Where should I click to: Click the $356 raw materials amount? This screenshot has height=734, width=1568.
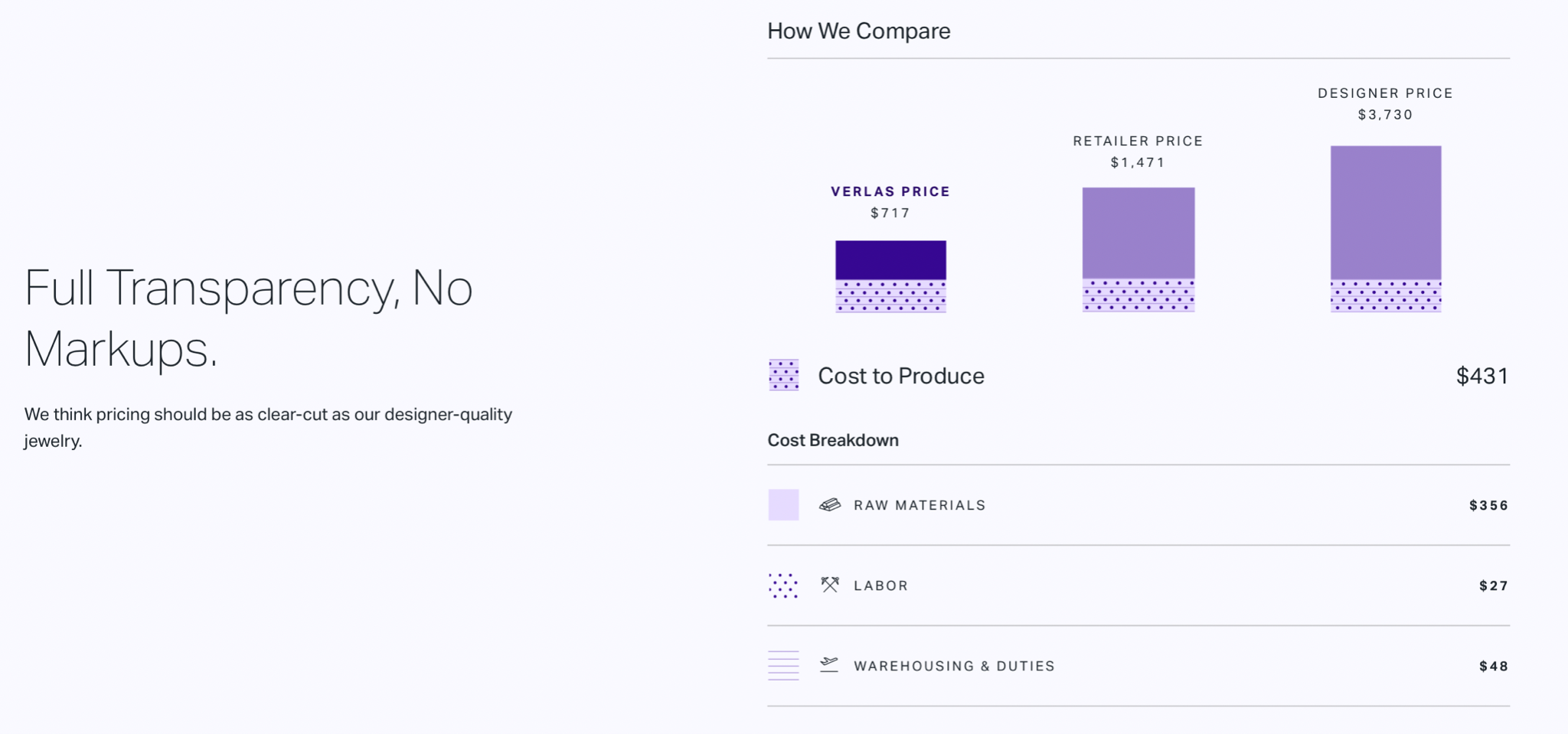pos(1489,505)
